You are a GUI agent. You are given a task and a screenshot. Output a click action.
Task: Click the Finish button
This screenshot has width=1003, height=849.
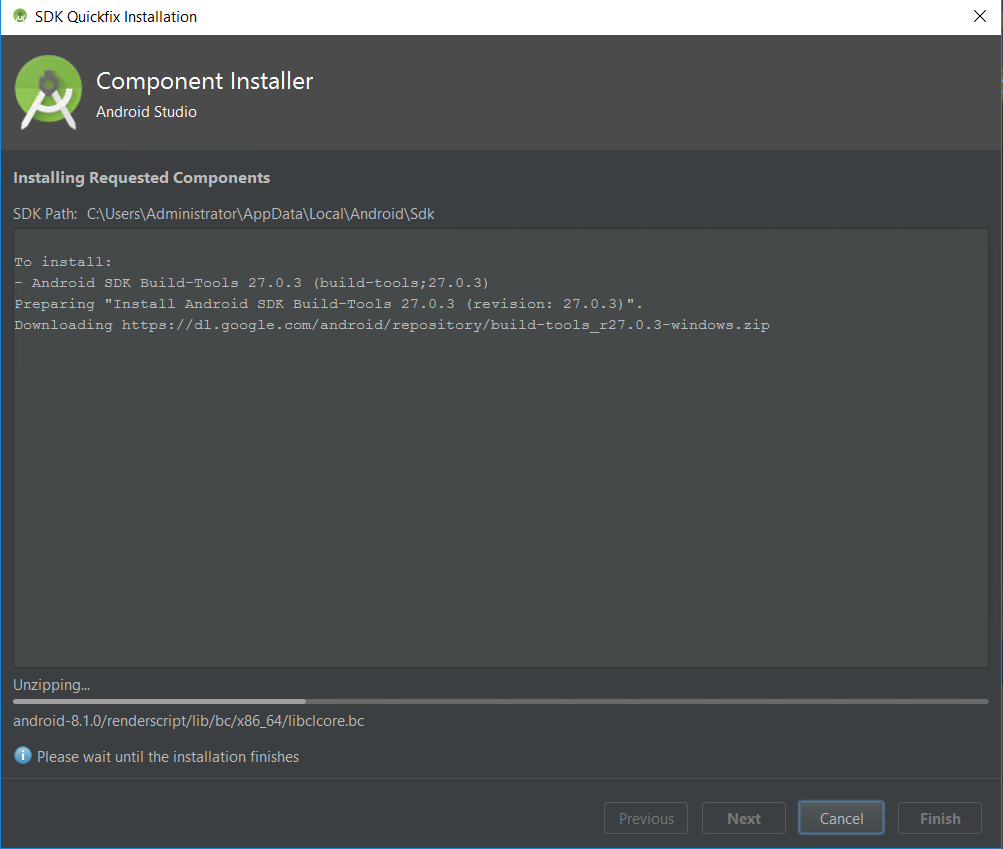(x=940, y=818)
